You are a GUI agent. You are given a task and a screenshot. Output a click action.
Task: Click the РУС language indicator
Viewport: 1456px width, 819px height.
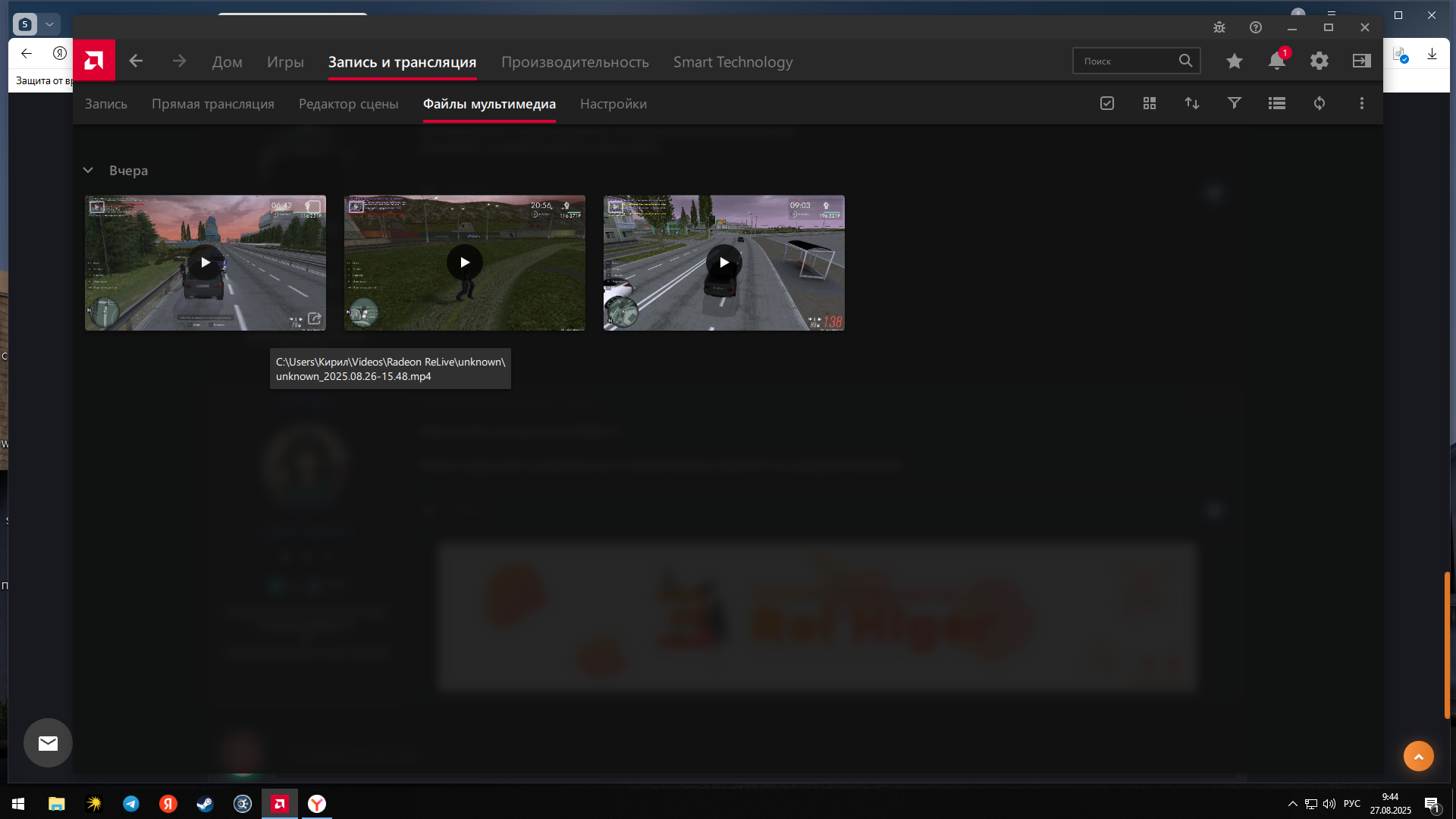pyautogui.click(x=1352, y=804)
